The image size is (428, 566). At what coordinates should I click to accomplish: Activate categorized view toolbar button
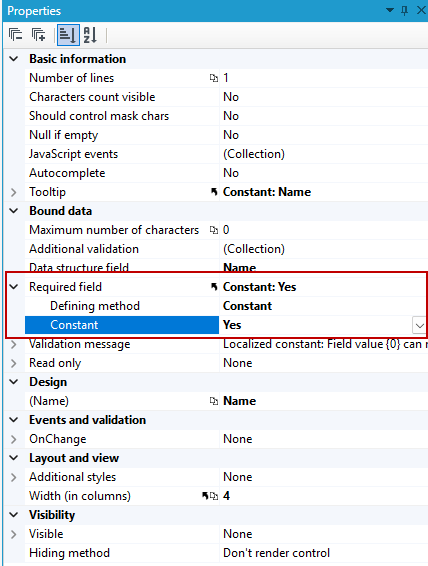[x=68, y=35]
